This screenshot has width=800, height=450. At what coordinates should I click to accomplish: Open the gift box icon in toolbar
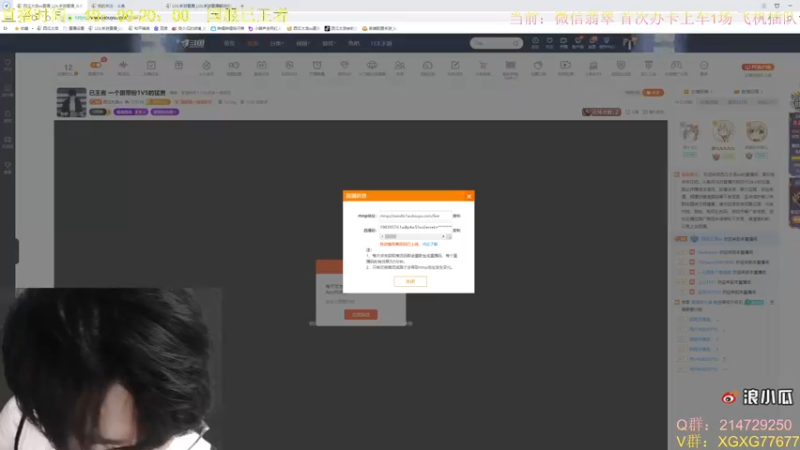179,65
